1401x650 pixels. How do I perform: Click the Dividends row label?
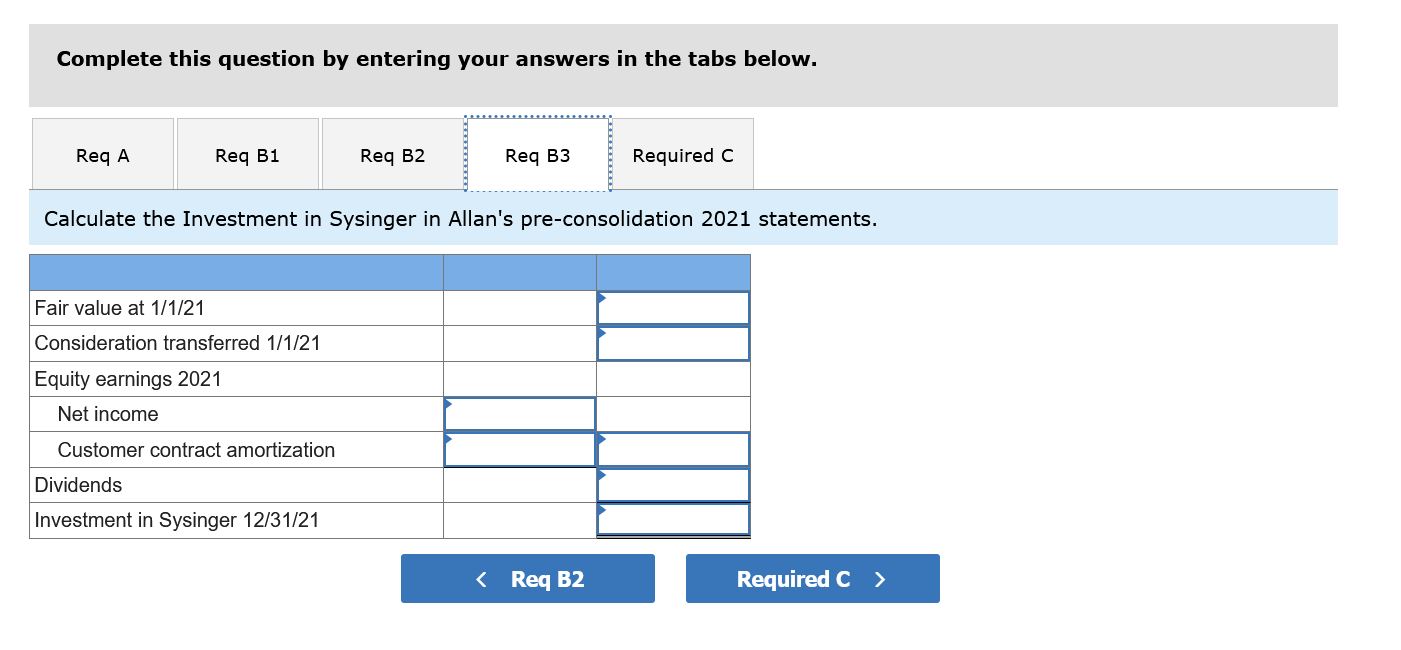click(x=78, y=485)
